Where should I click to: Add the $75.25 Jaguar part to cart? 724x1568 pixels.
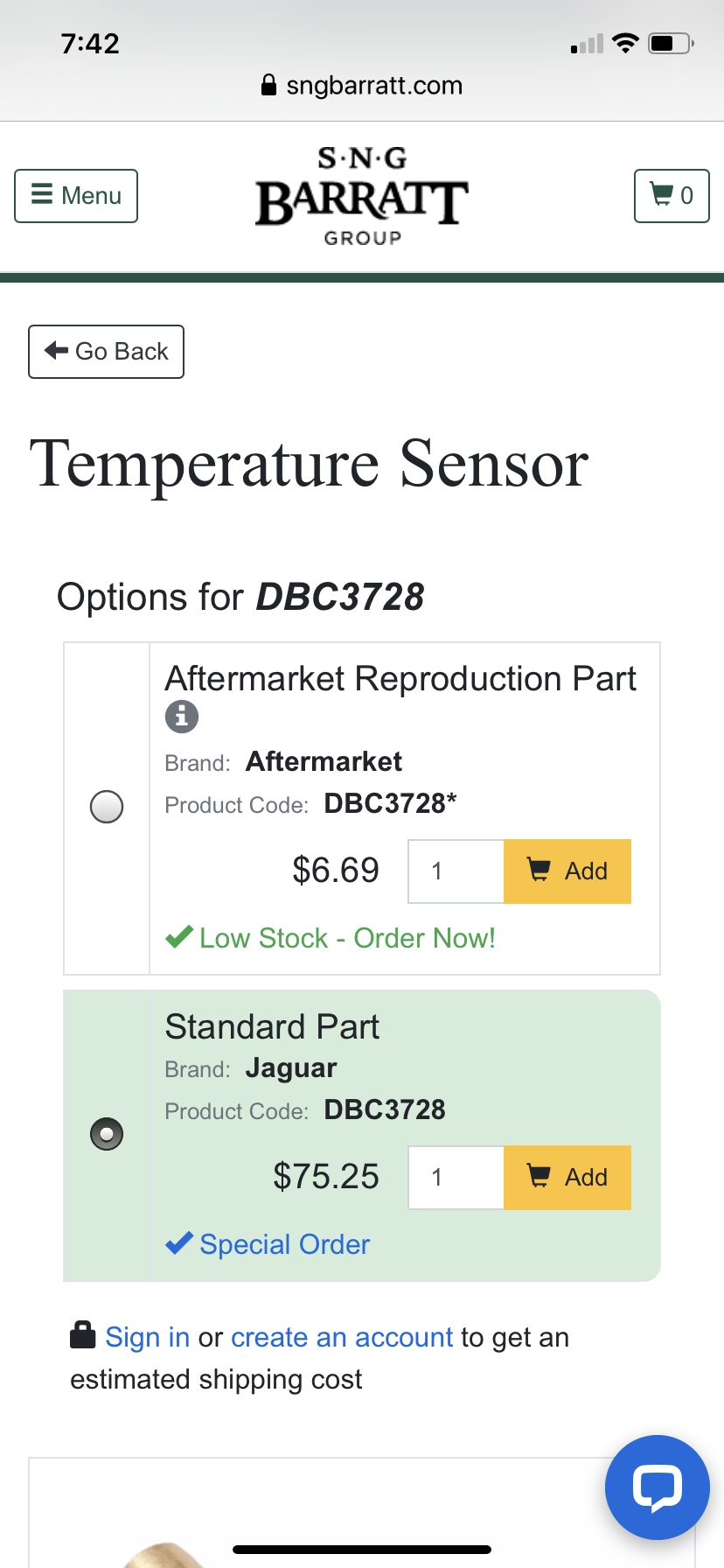[567, 1178]
